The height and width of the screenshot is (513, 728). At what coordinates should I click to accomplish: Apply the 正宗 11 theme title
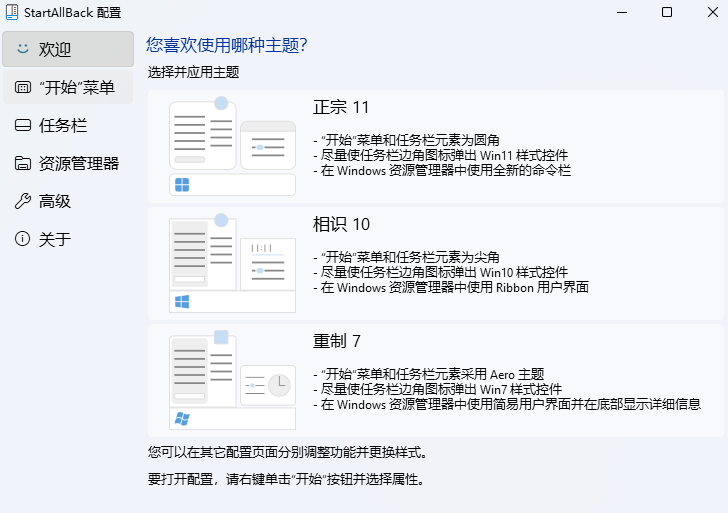pos(341,107)
